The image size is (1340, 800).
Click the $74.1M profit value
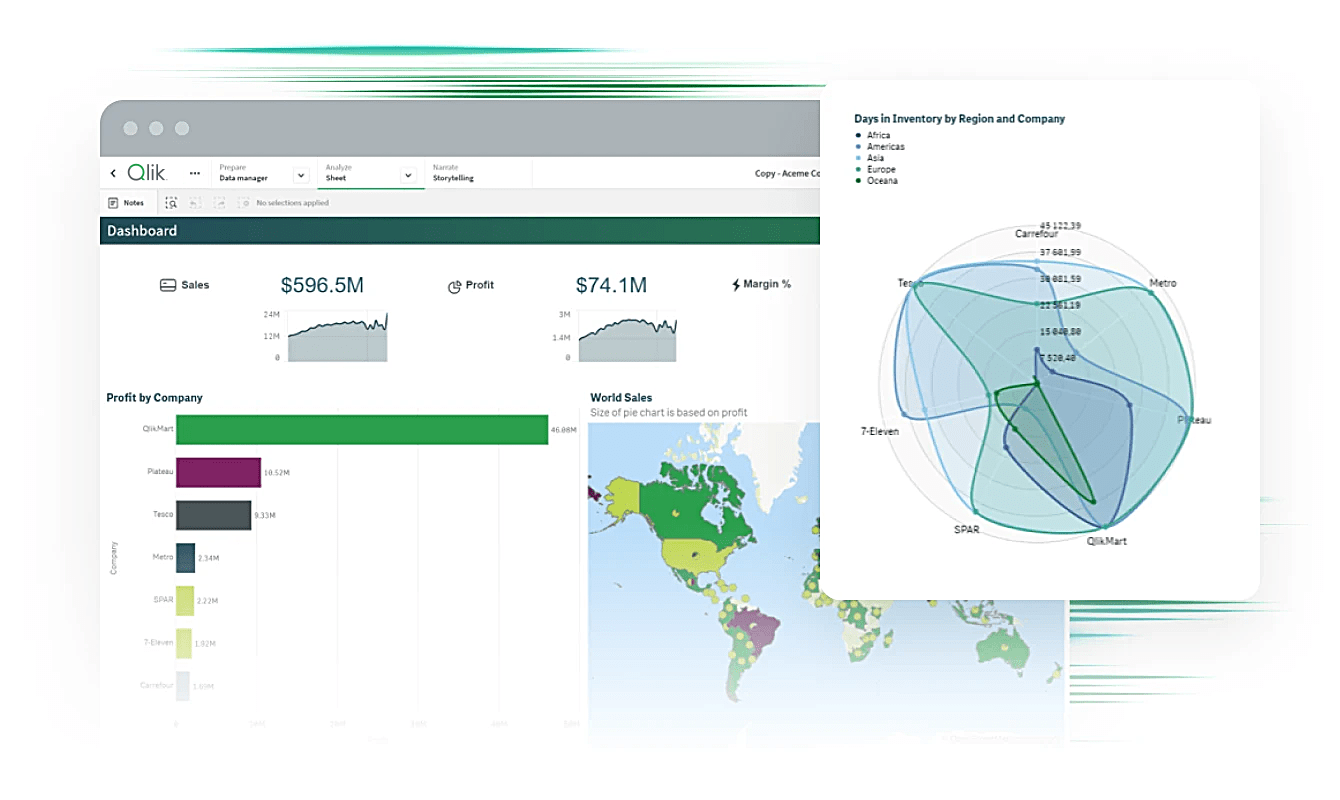pyautogui.click(x=611, y=286)
